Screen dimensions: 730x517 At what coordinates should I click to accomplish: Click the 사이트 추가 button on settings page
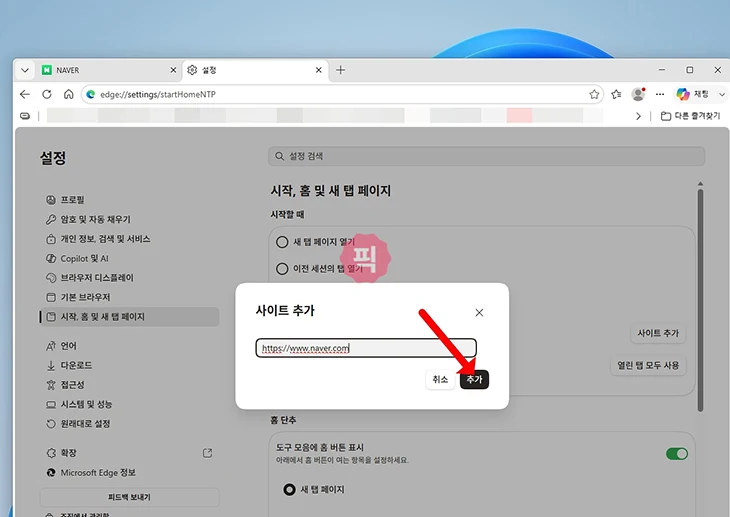point(658,333)
